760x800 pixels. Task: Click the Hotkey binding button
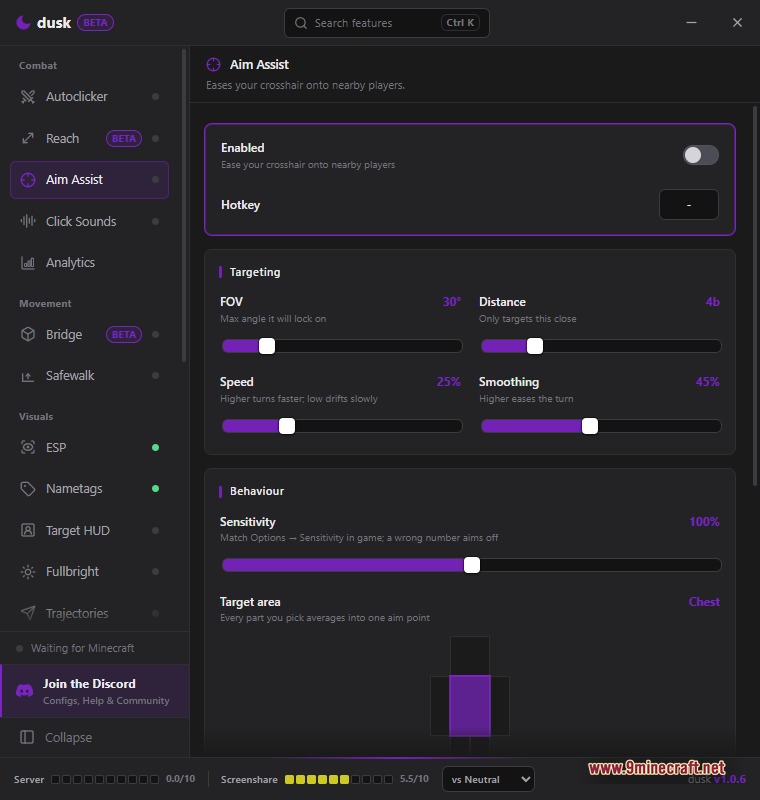(x=689, y=205)
